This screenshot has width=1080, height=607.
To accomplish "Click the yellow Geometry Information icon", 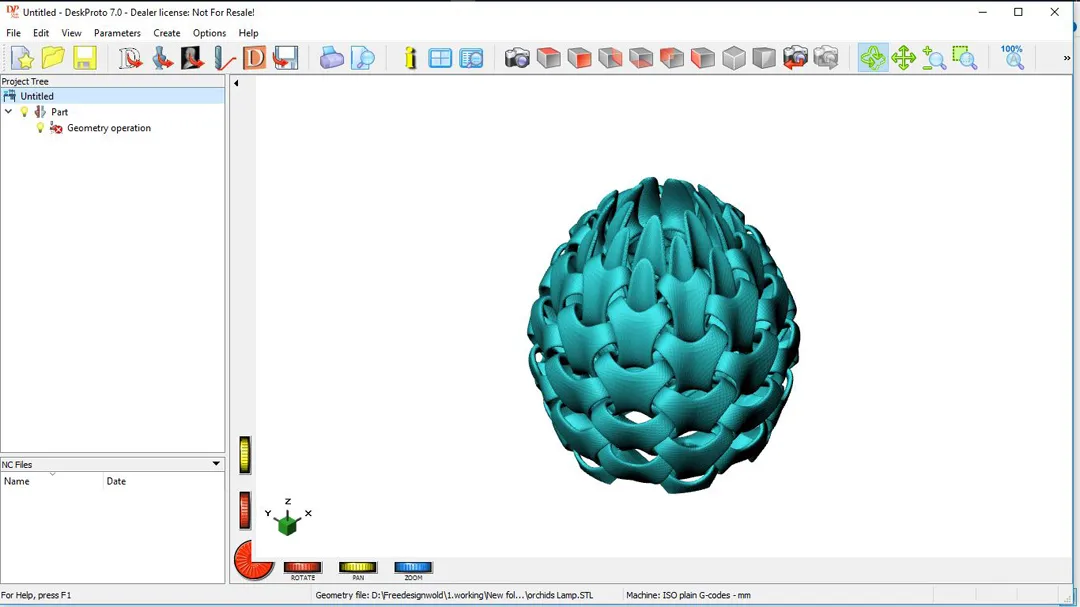I will click(x=410, y=58).
